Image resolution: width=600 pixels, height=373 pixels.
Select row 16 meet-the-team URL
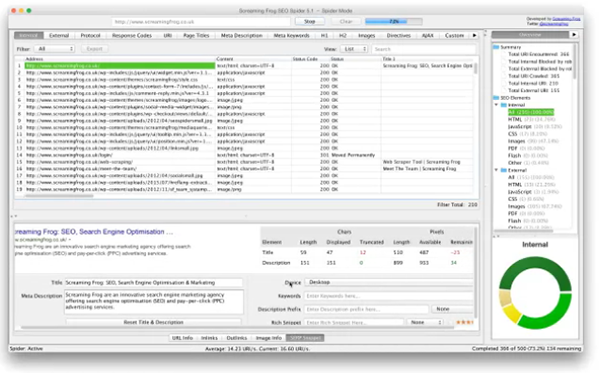click(245, 169)
